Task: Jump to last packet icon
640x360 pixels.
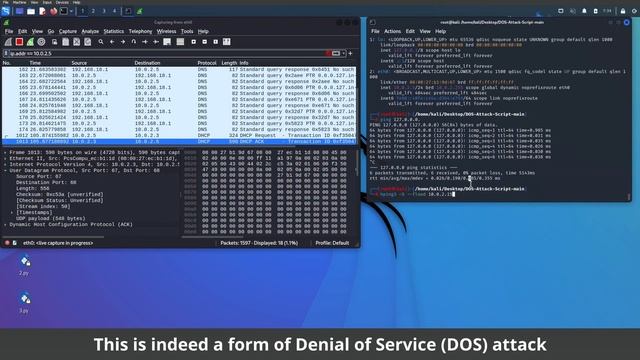Action: [156, 42]
